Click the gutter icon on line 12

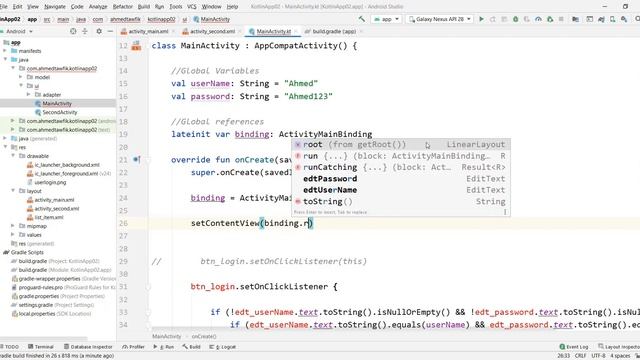click(136, 46)
